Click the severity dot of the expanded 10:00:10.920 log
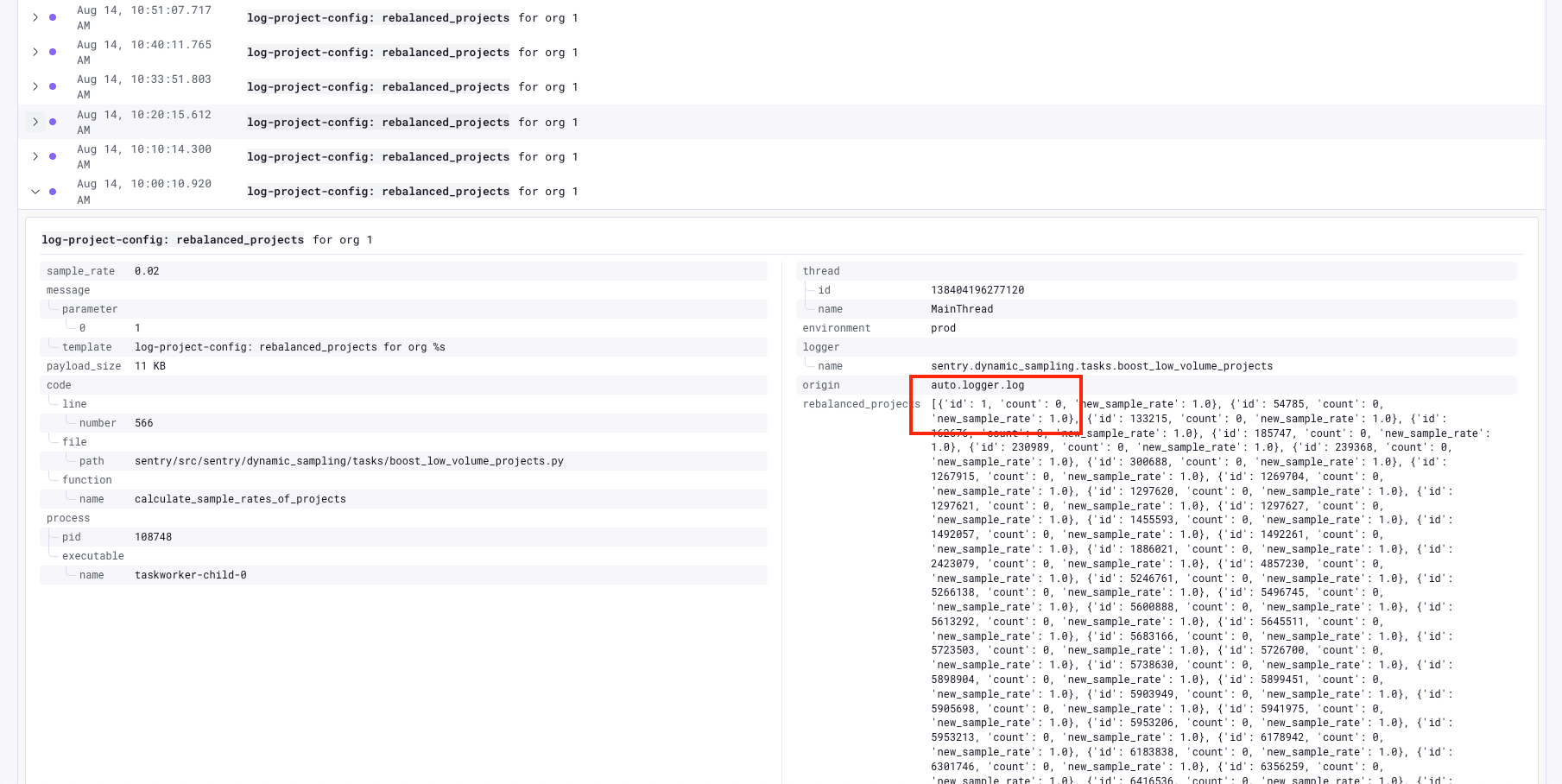 click(x=53, y=192)
